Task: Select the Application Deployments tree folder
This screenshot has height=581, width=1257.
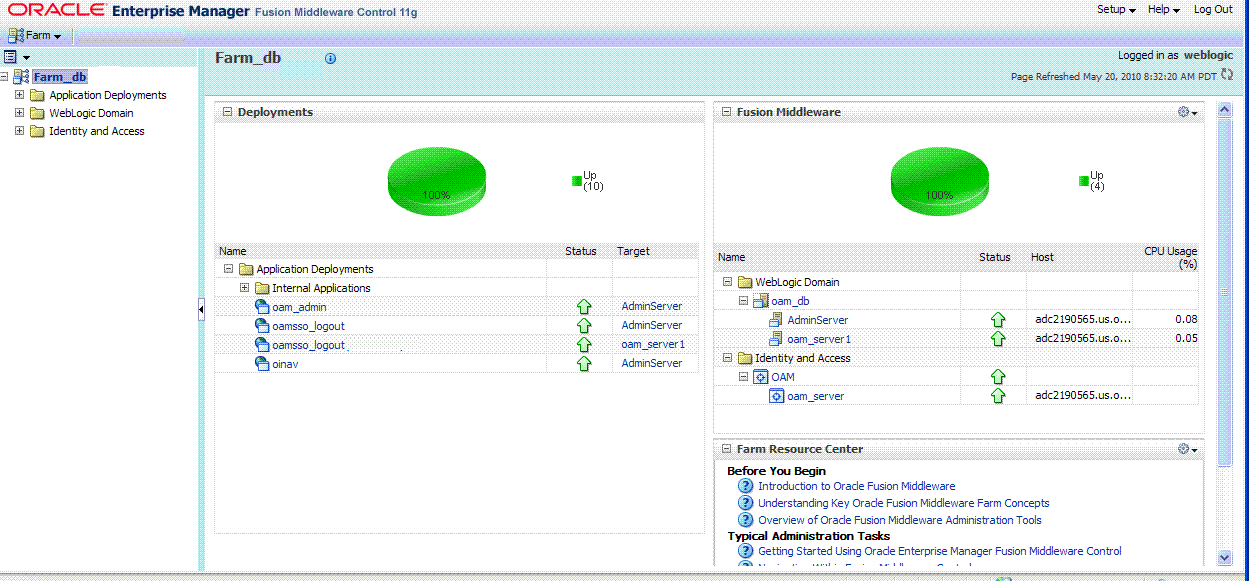Action: click(x=108, y=95)
